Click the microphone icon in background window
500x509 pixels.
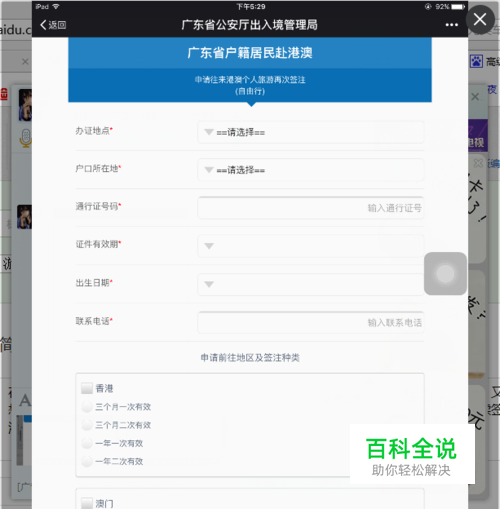tap(25, 138)
